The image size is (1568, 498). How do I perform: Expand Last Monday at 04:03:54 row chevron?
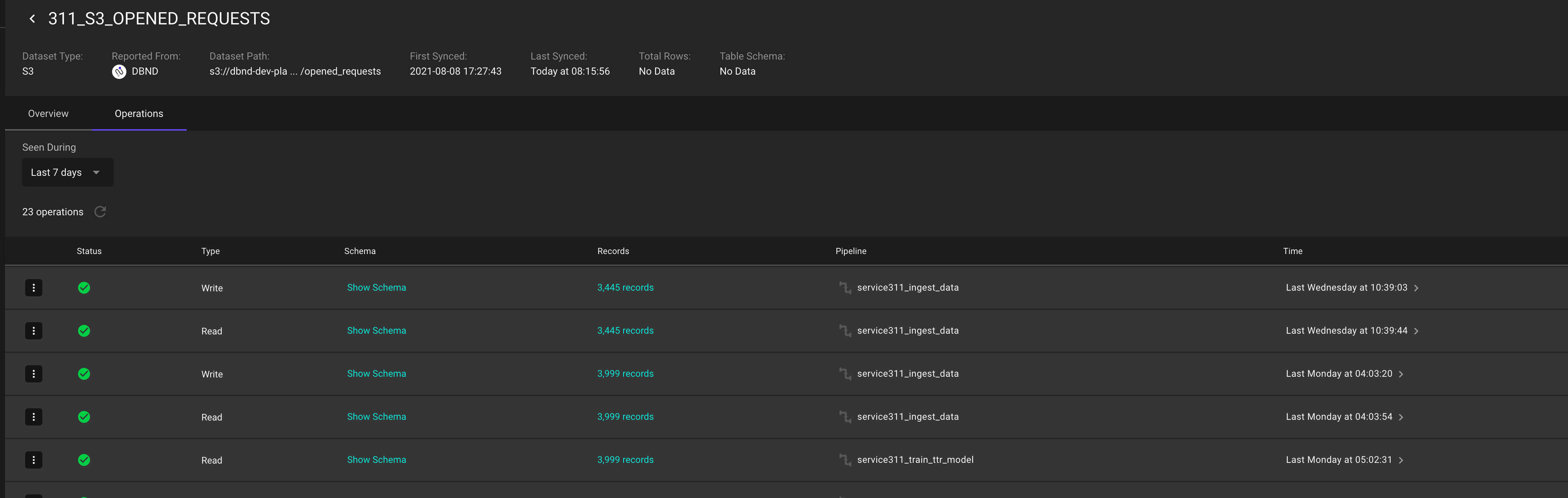[1401, 417]
